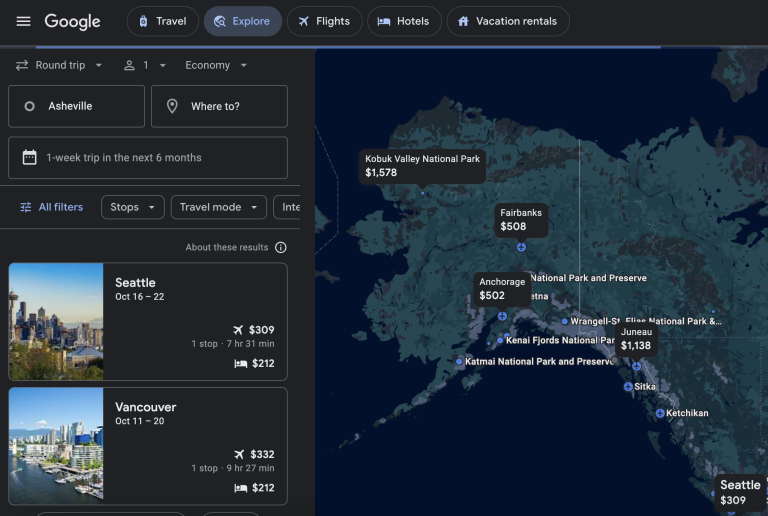Open the hamburger main menu
Viewport: 768px width, 516px height.
[23, 21]
